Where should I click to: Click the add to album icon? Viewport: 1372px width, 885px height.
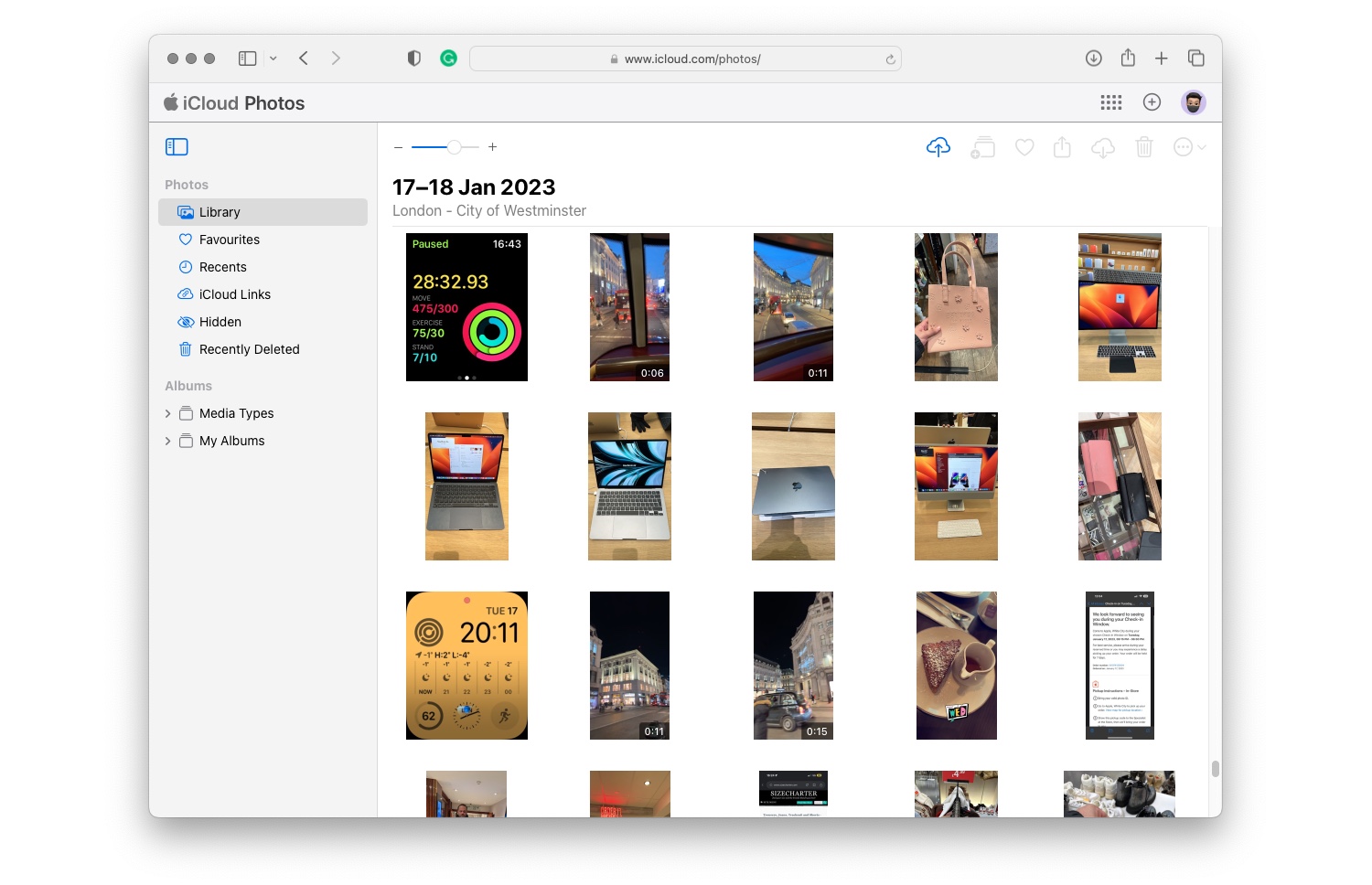982,147
